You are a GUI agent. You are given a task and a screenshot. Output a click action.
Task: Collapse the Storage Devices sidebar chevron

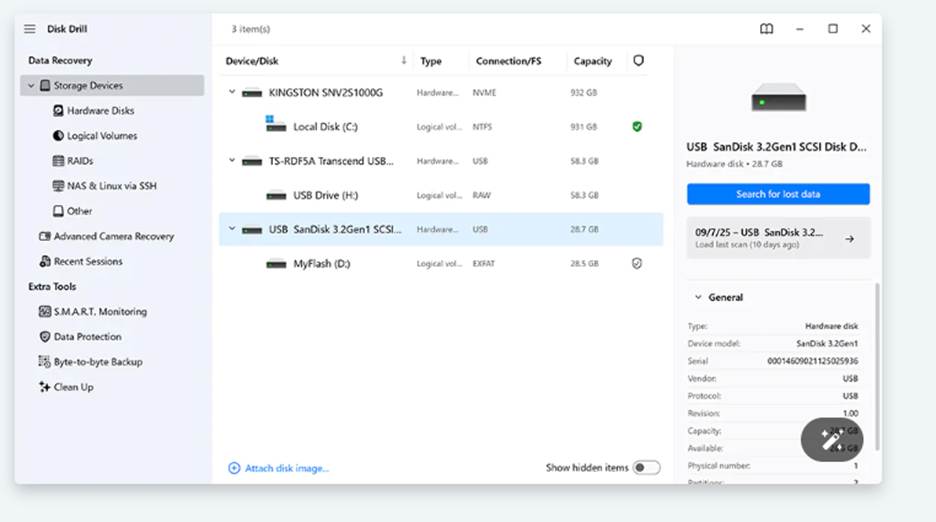click(x=31, y=85)
